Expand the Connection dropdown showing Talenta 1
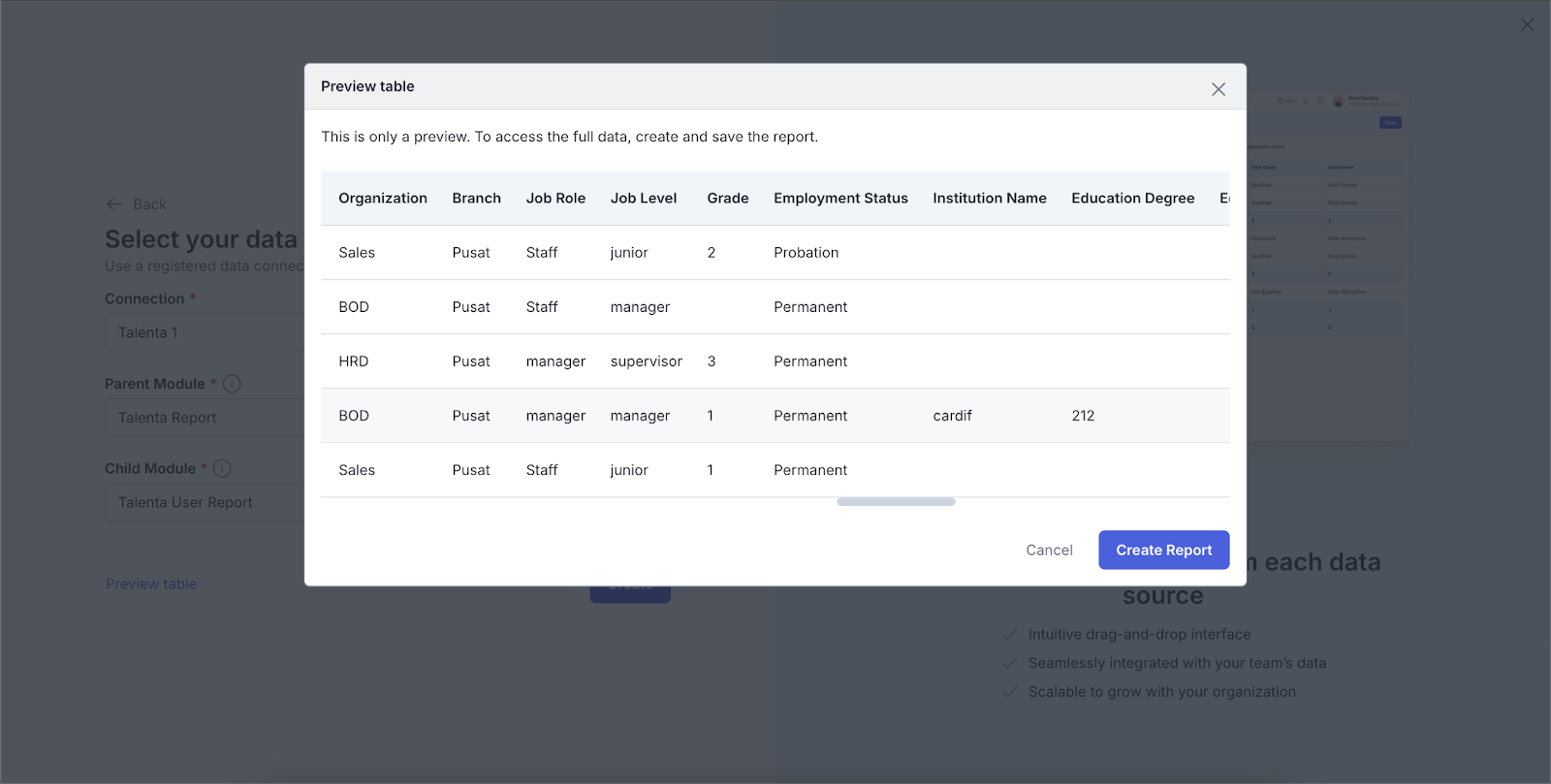The image size is (1551, 784). pyautogui.click(x=206, y=332)
